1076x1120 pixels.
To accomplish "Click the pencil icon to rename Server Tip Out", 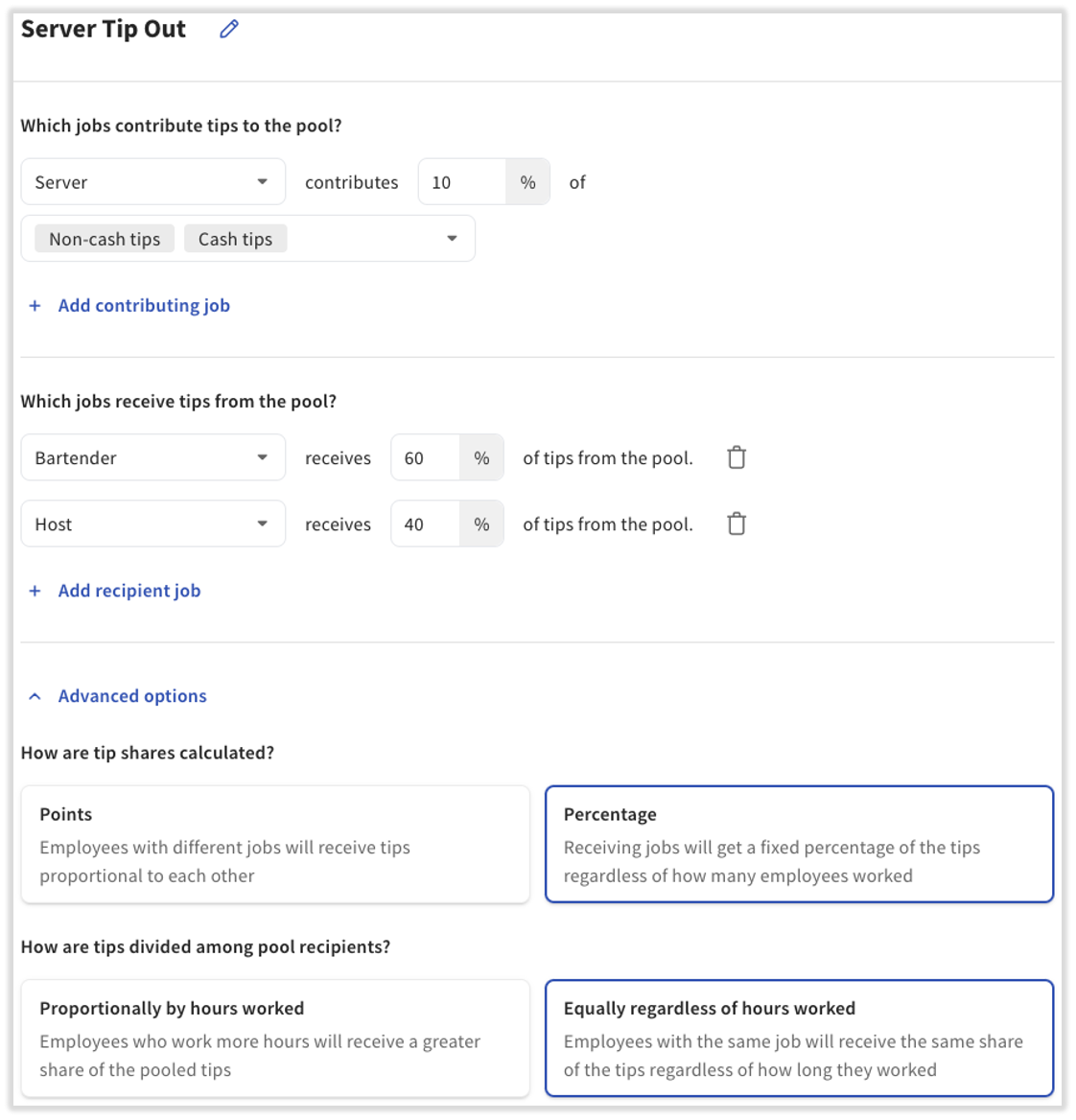I will 228,30.
